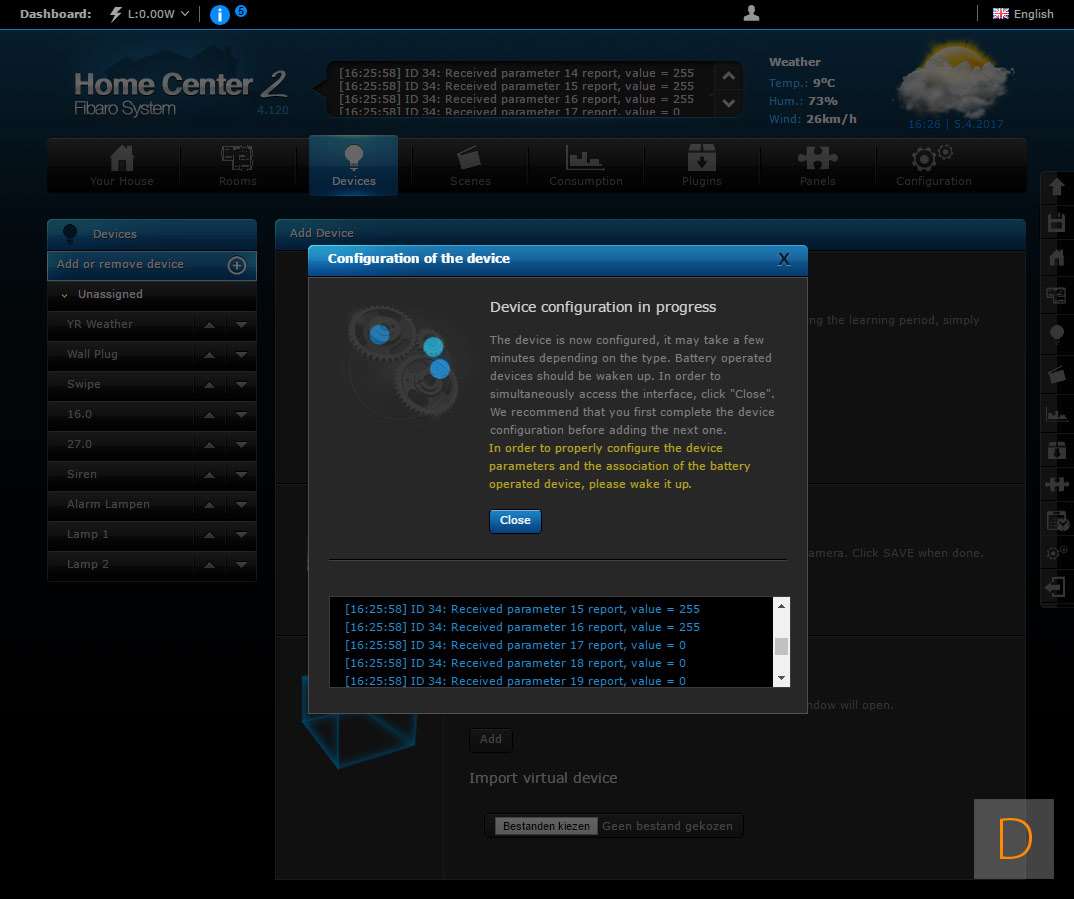
Task: Open the English language selector
Action: point(1023,14)
